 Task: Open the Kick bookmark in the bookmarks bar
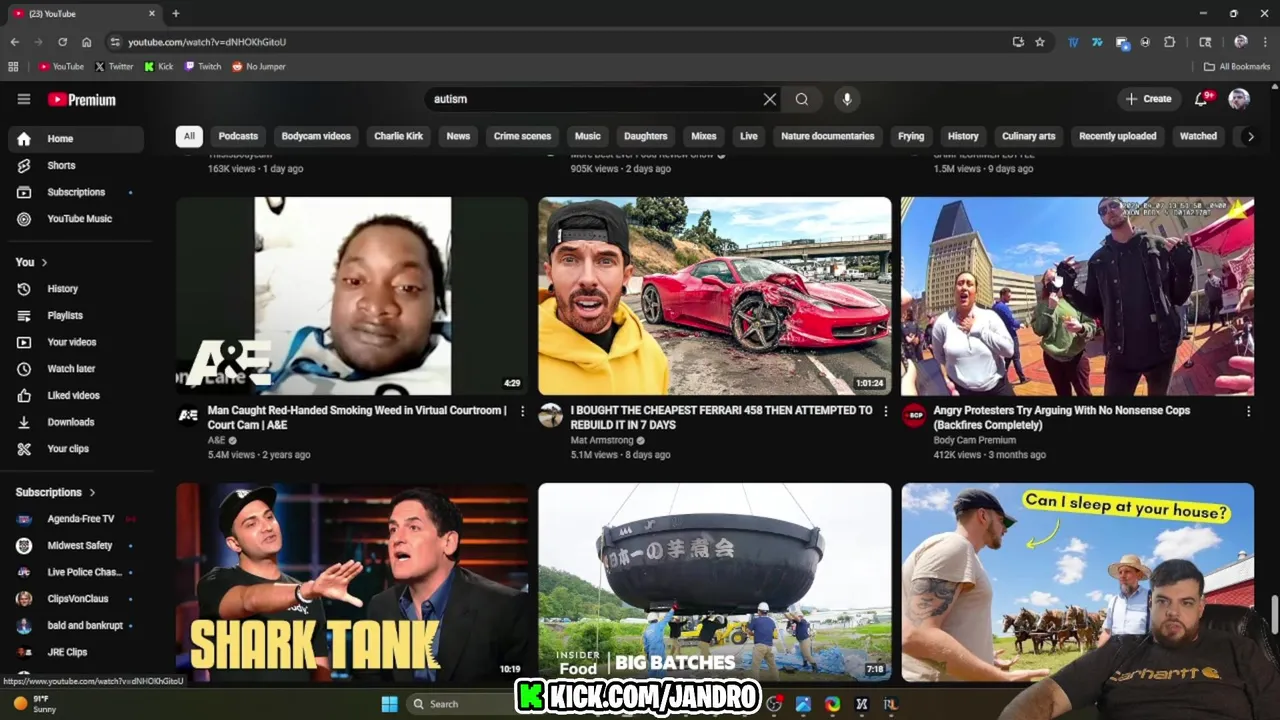[159, 67]
